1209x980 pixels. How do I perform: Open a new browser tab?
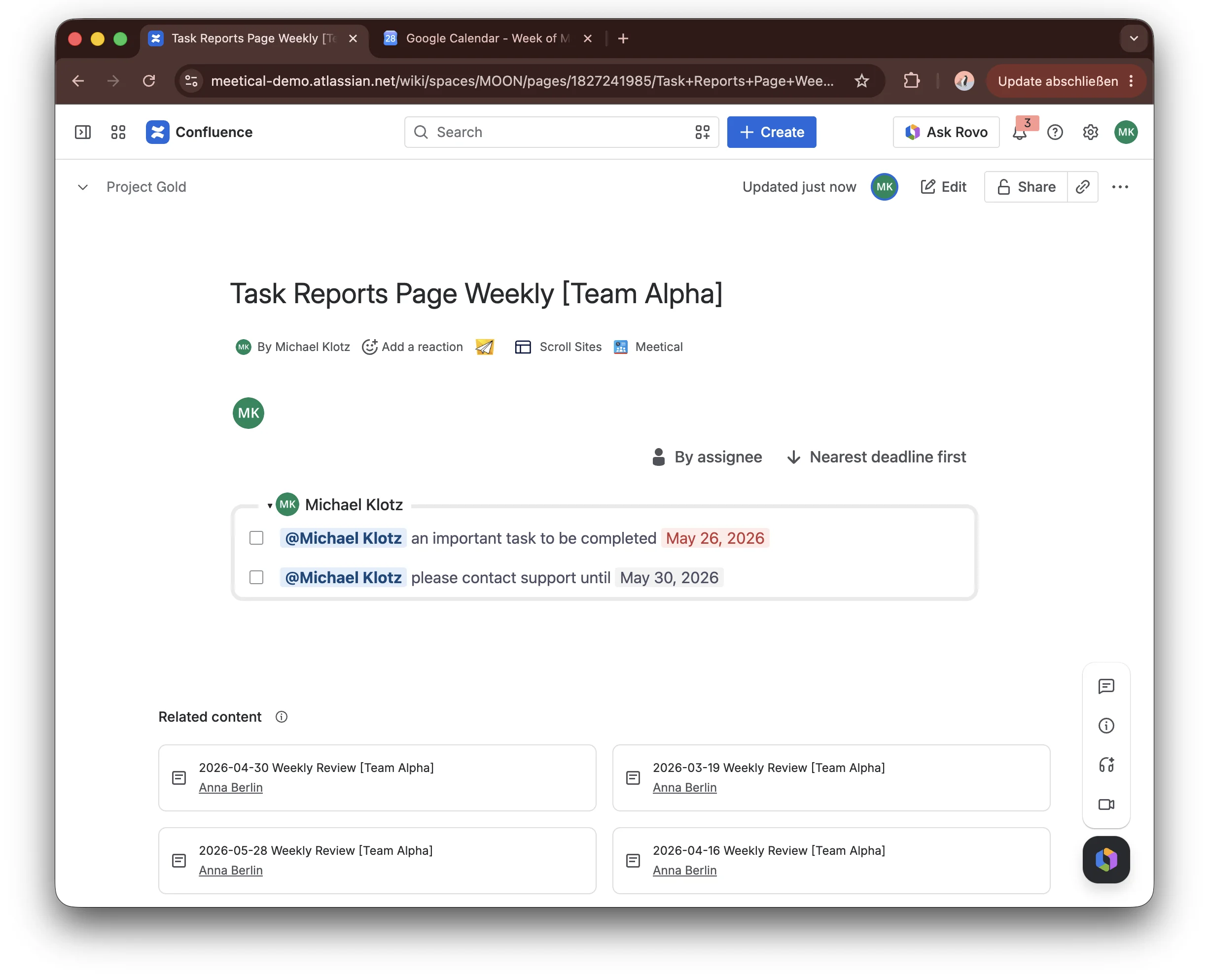(623, 38)
